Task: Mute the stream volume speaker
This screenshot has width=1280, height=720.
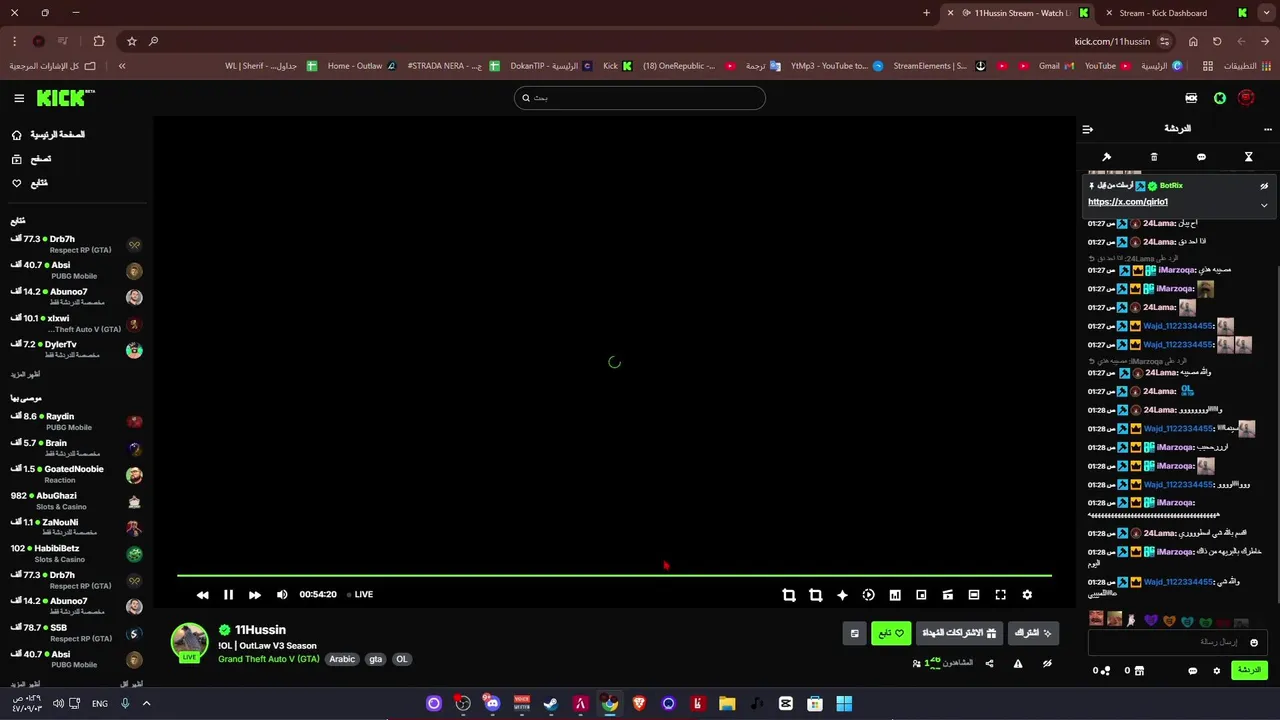Action: [x=282, y=595]
